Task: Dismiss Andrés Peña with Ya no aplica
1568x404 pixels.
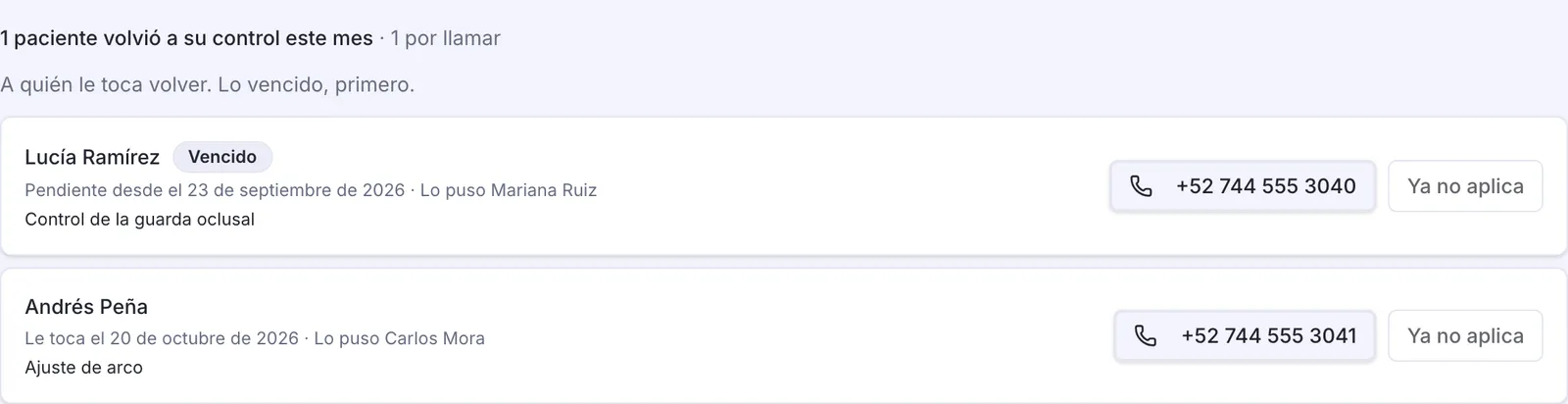Action: 1465,336
